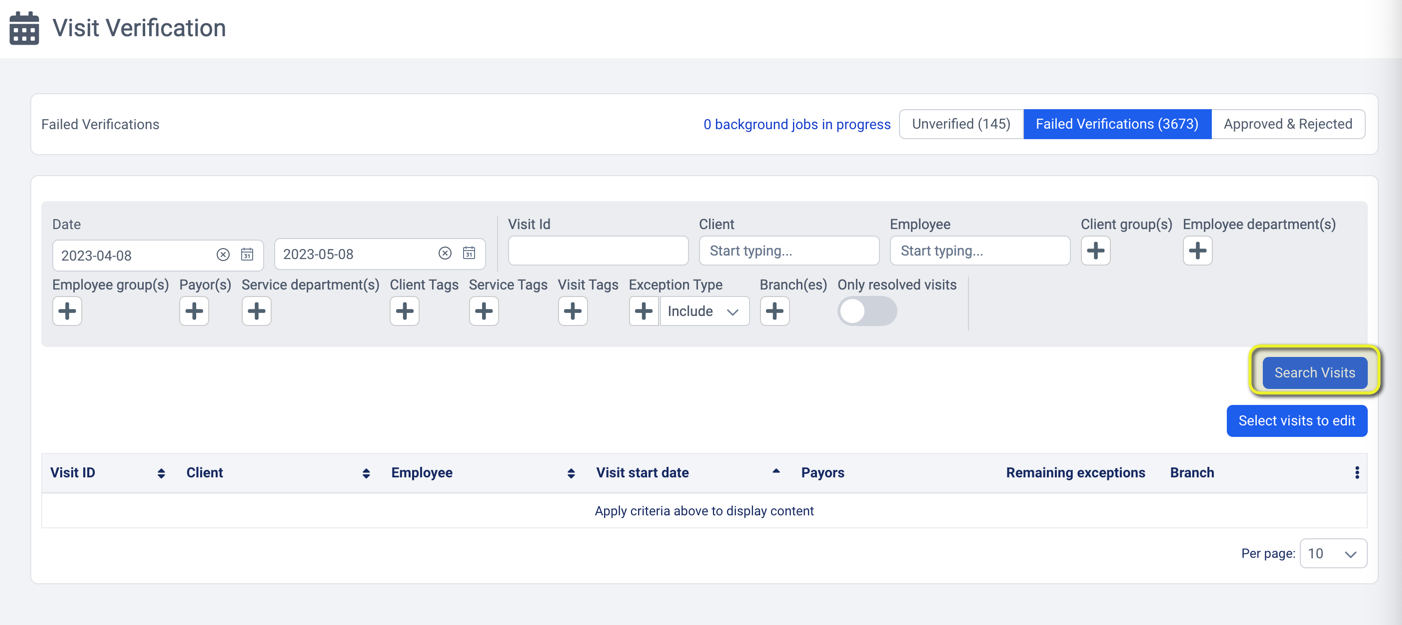Sort table by Employee column

tap(571, 473)
